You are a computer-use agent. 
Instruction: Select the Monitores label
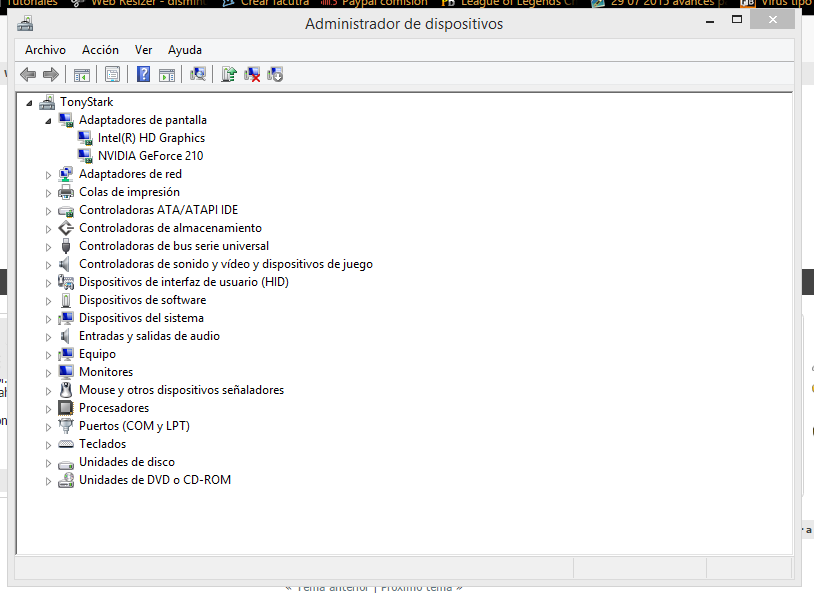(106, 372)
